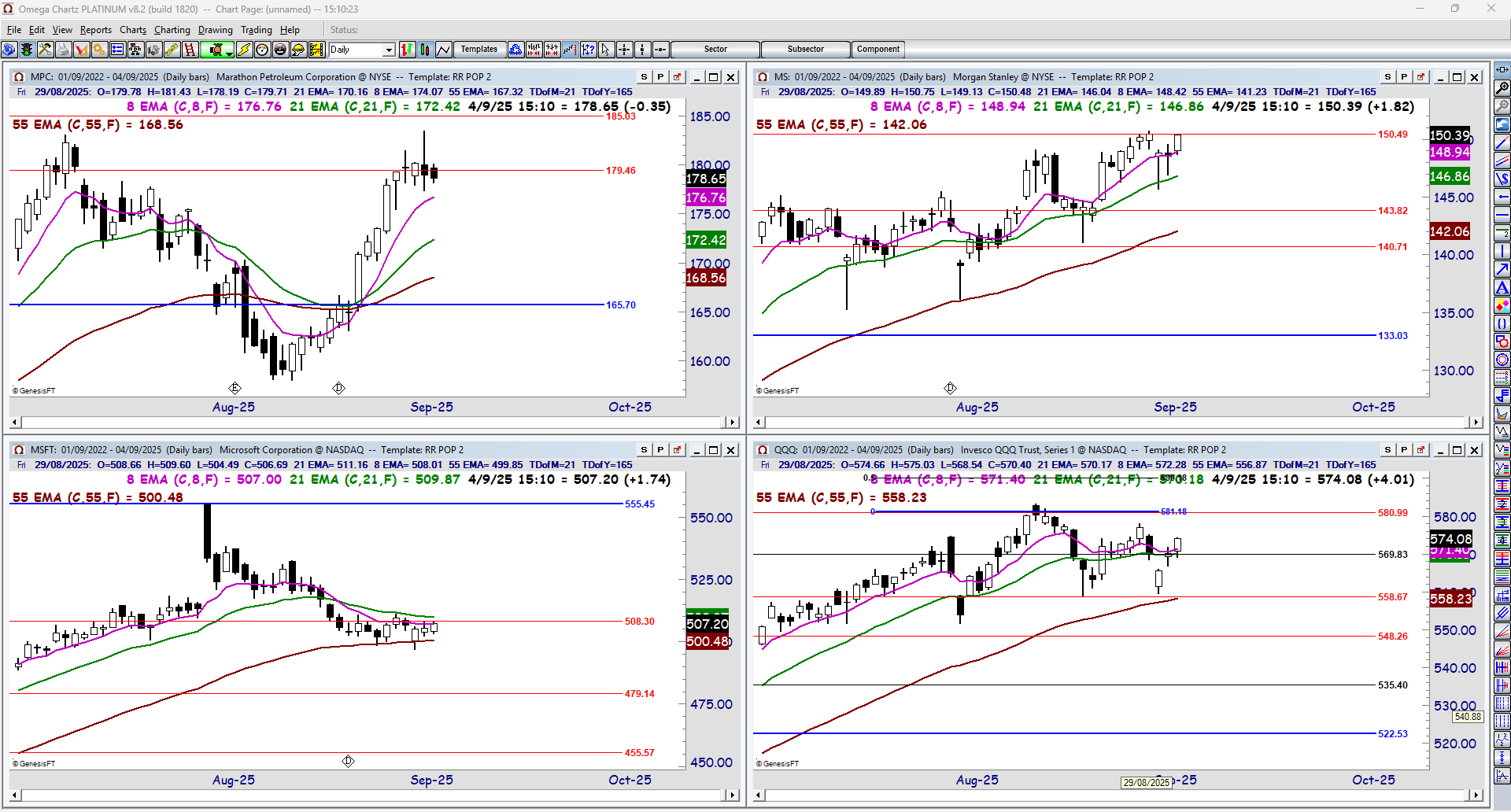Select the trend line drawing tool
The height and width of the screenshot is (812, 1511).
click(x=1502, y=143)
